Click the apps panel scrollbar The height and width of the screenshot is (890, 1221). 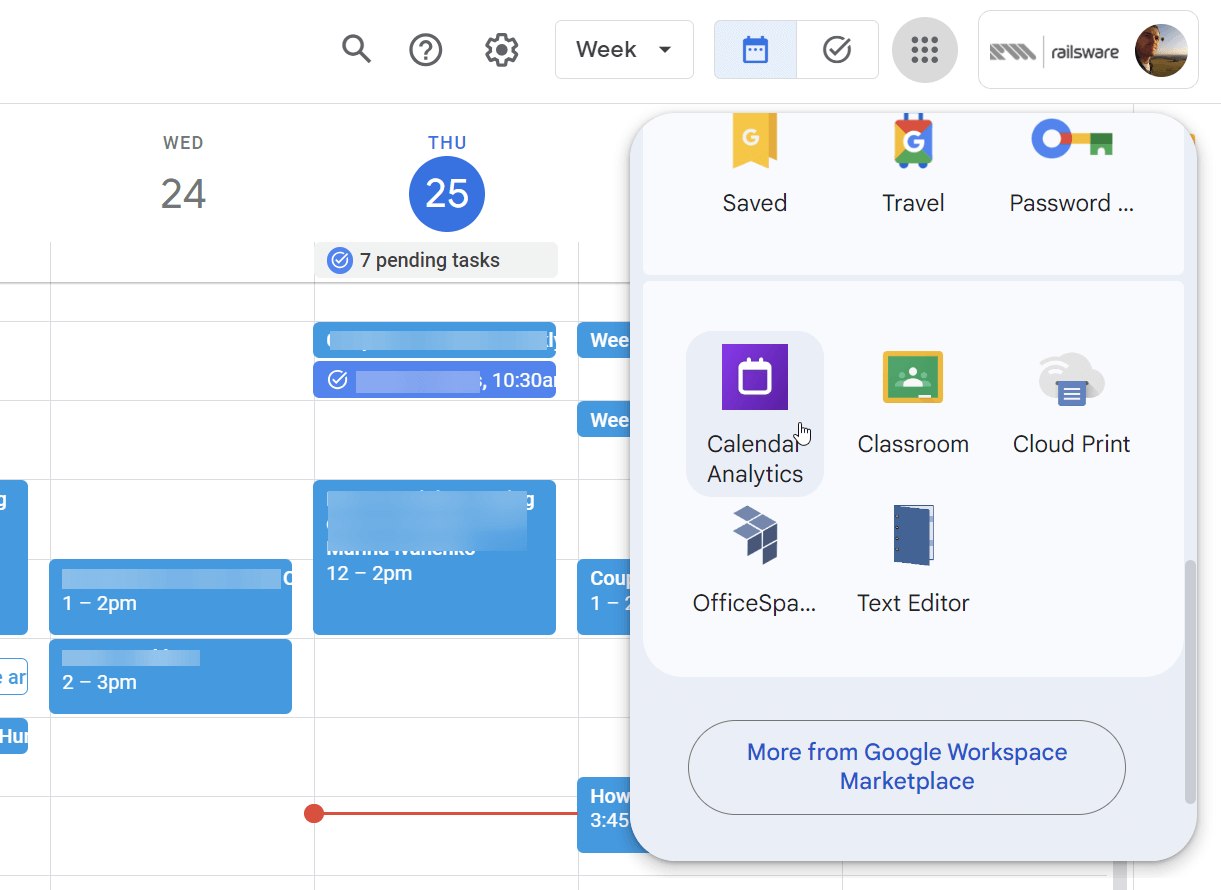pos(1190,683)
